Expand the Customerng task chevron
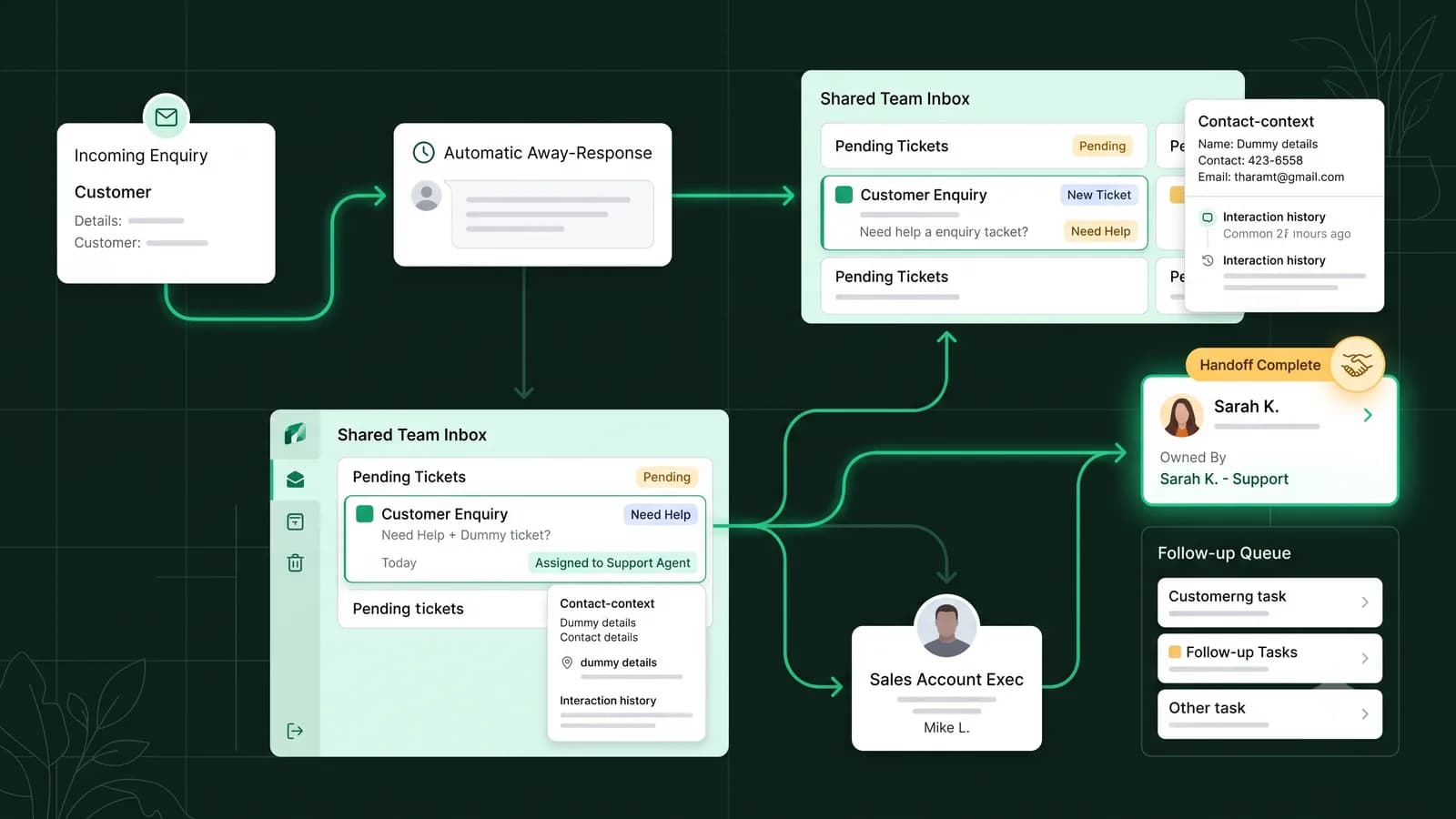This screenshot has width=1456, height=819. pyautogui.click(x=1365, y=602)
